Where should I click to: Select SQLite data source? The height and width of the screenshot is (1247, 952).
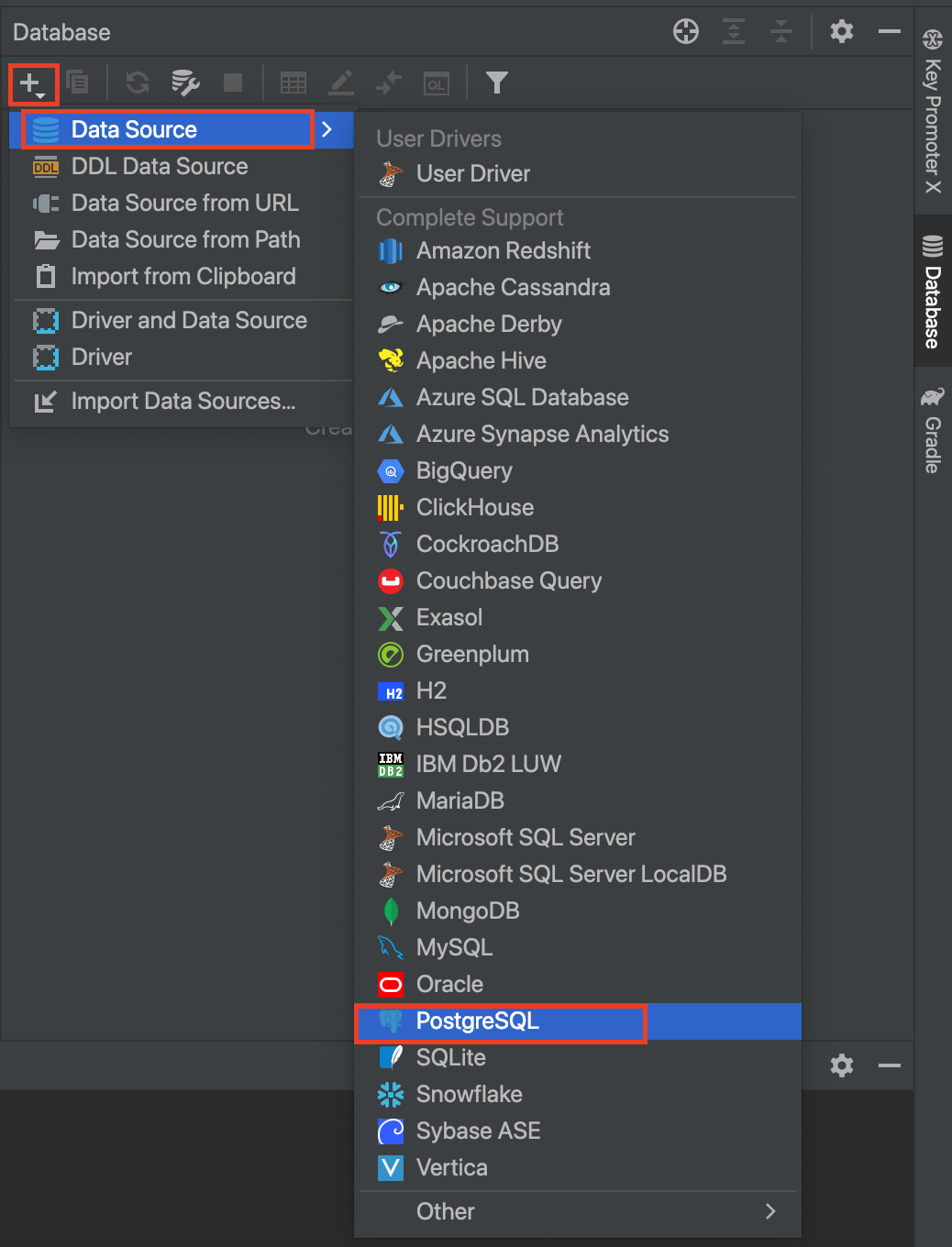(x=578, y=1057)
